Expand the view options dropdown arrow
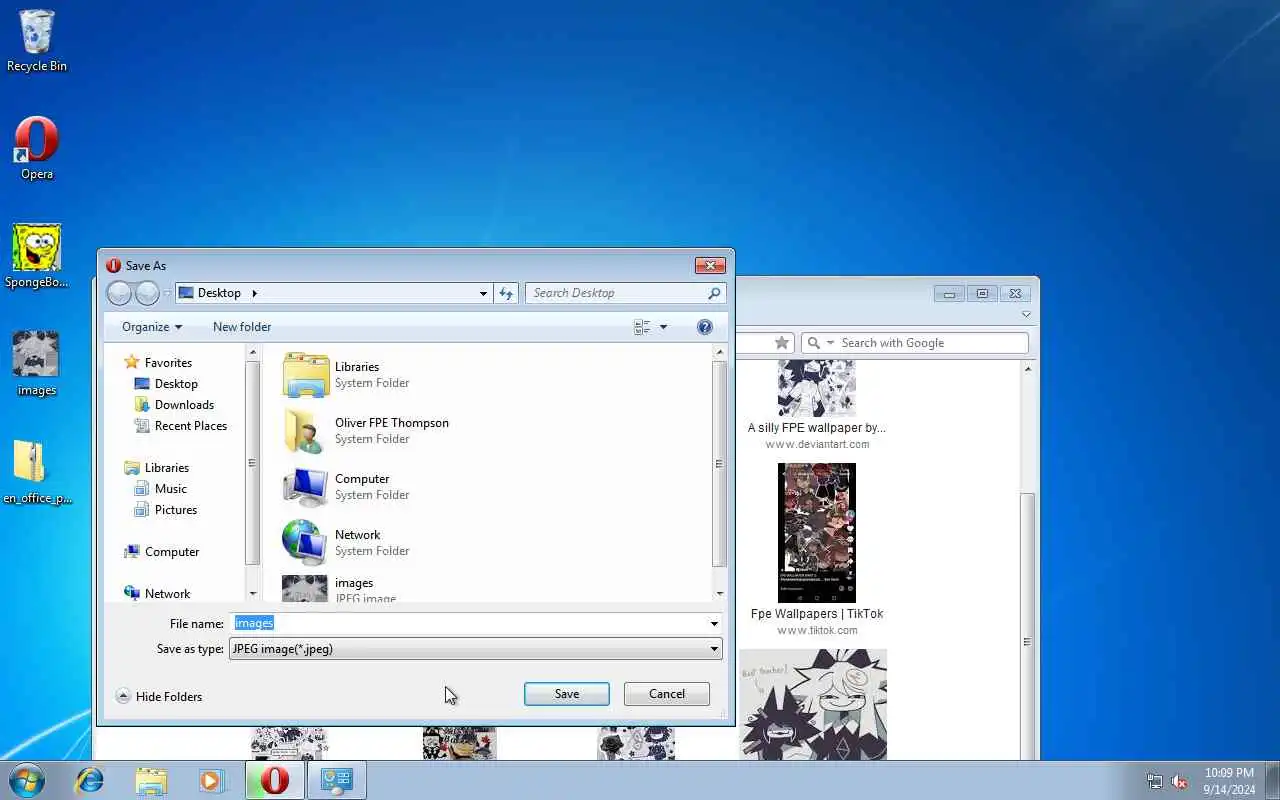This screenshot has height=800, width=1280. [663, 327]
